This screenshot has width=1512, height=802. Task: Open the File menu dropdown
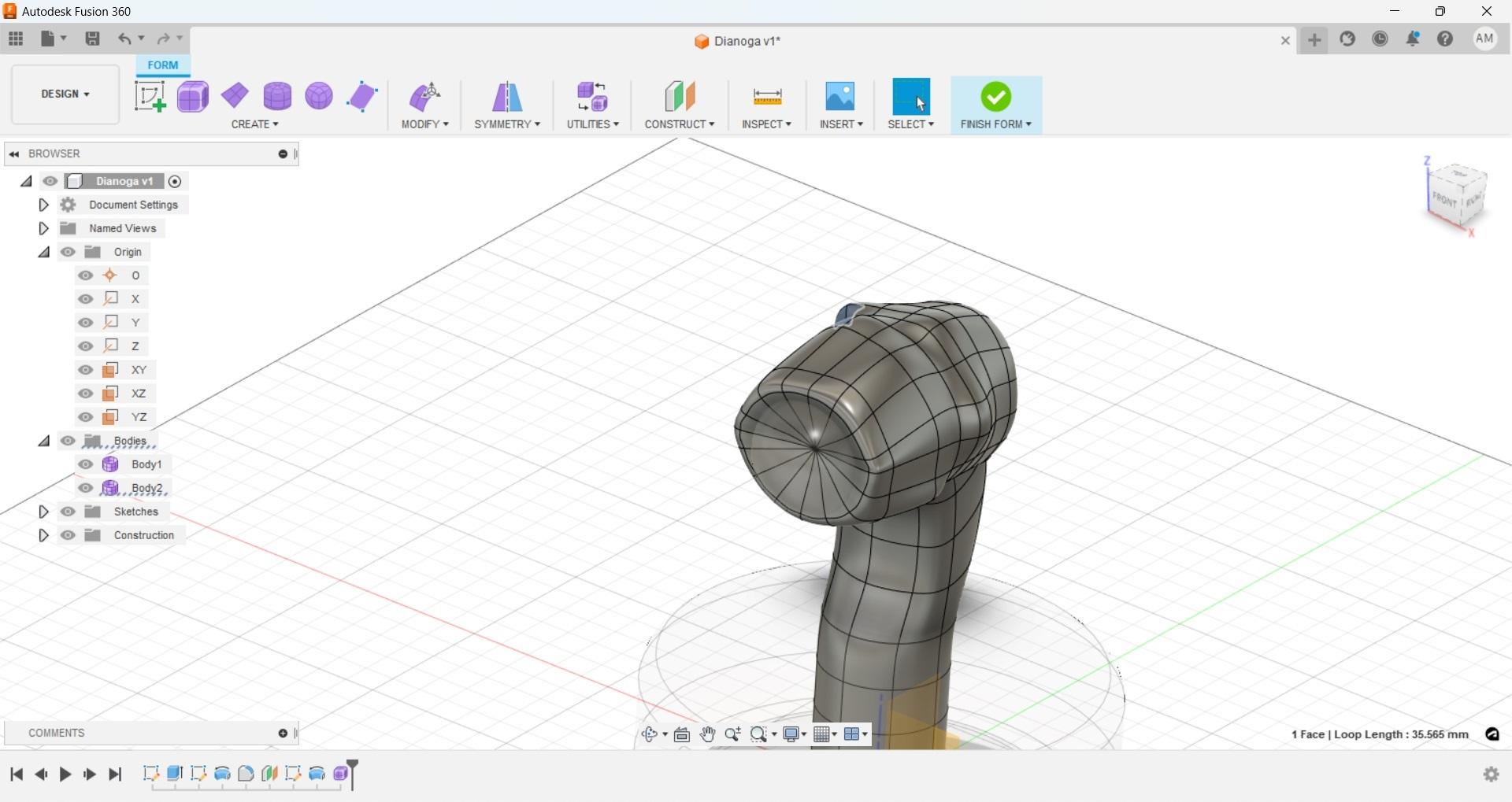coord(54,39)
